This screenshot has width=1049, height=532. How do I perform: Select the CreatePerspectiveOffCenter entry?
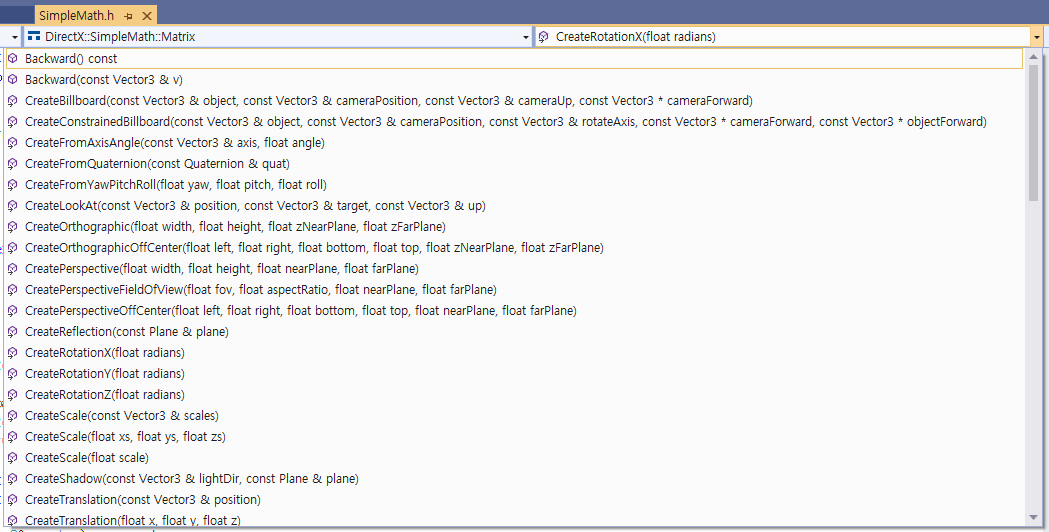(514, 311)
